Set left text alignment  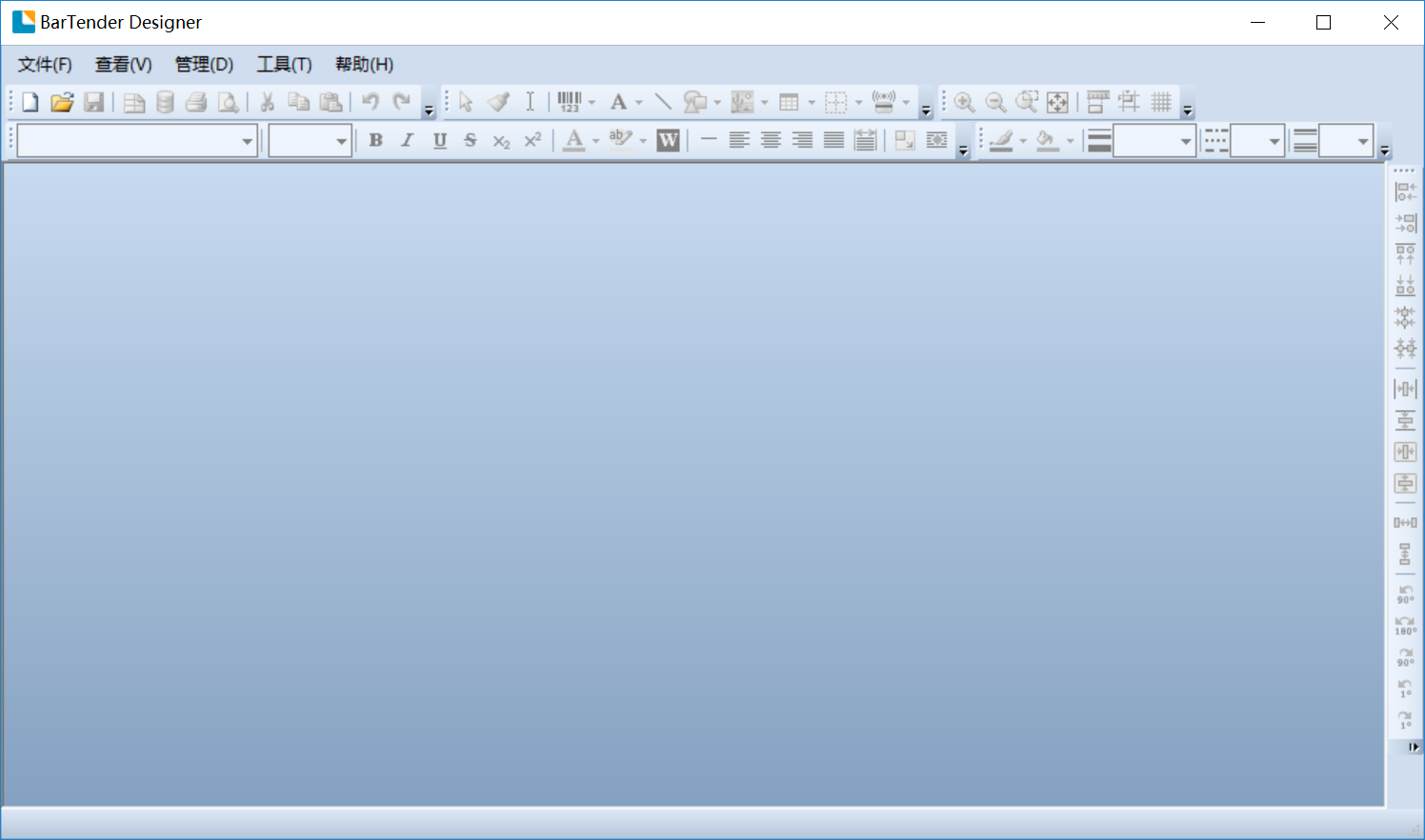coord(739,141)
